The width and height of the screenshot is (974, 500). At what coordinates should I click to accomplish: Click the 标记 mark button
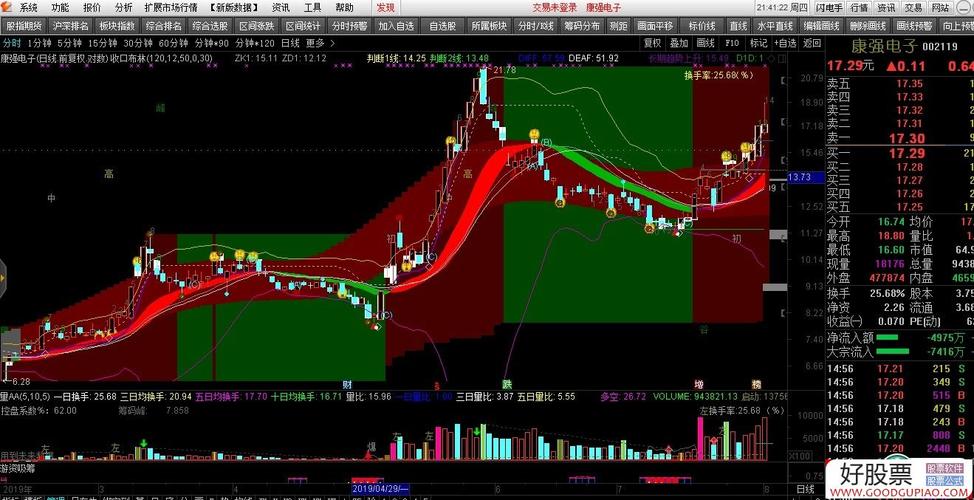pyautogui.click(x=758, y=43)
